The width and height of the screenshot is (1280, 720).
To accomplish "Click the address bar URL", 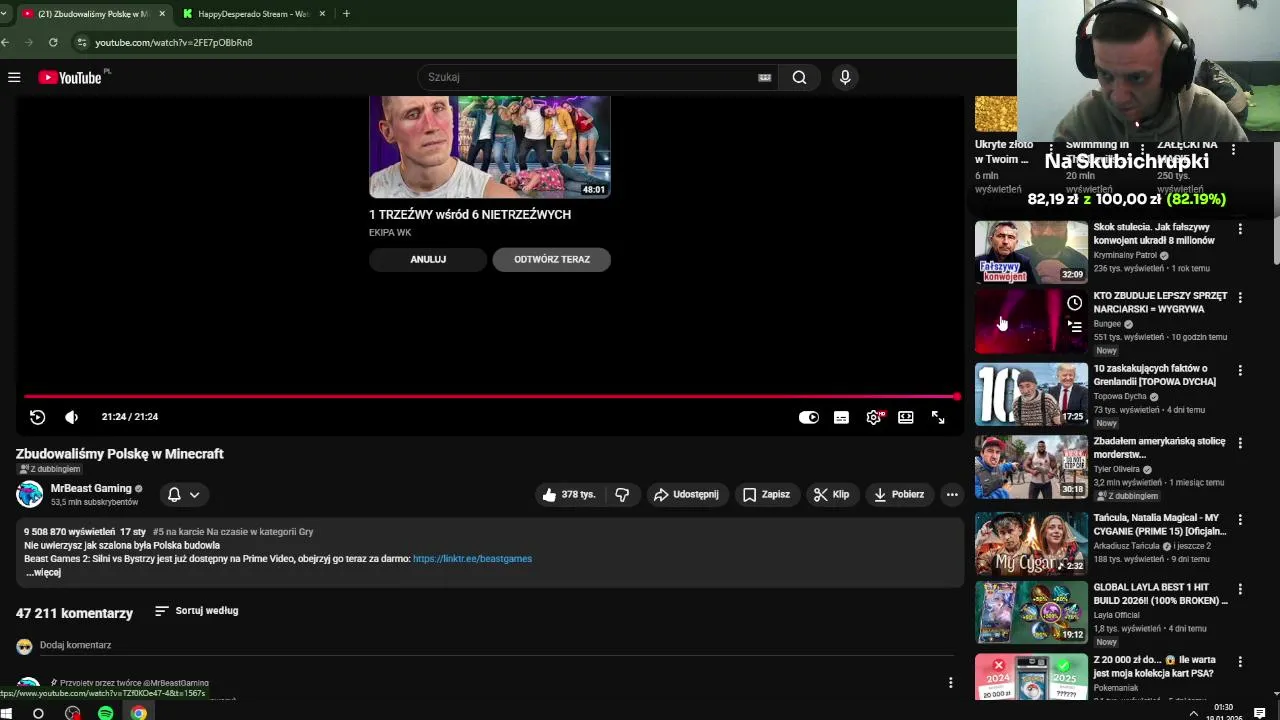I will click(x=174, y=43).
